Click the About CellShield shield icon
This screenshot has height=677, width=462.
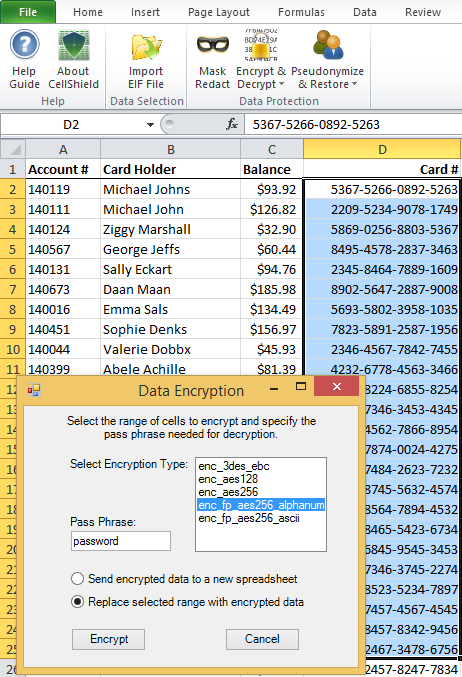[x=73, y=45]
